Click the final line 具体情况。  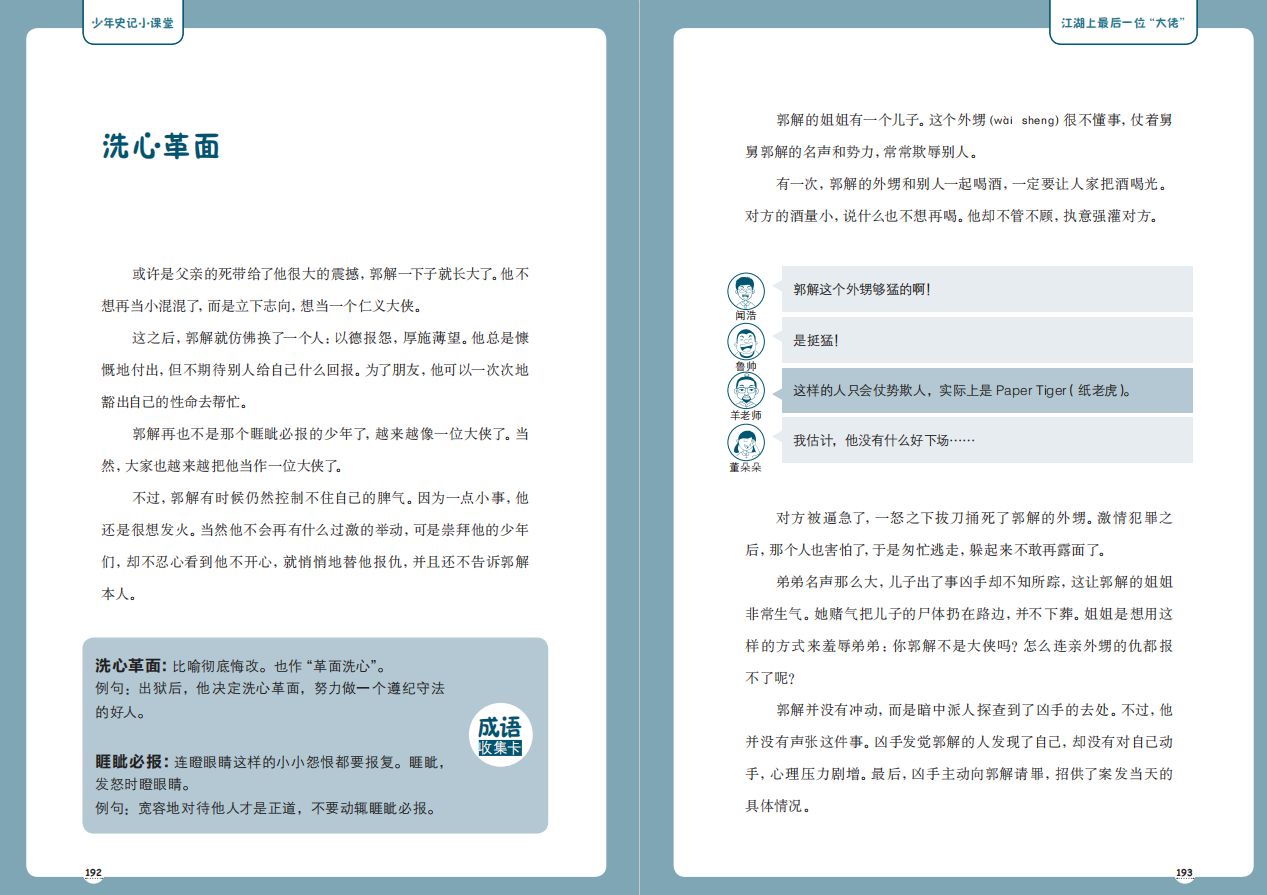tap(777, 806)
